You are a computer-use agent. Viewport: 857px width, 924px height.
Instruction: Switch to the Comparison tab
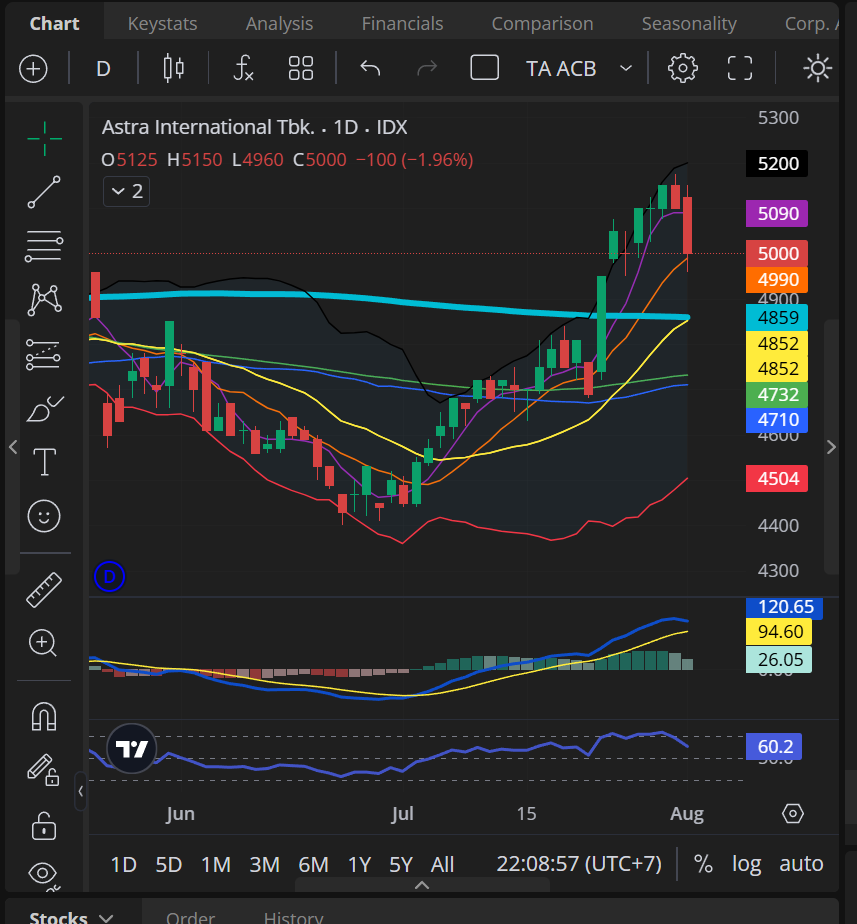click(x=542, y=24)
